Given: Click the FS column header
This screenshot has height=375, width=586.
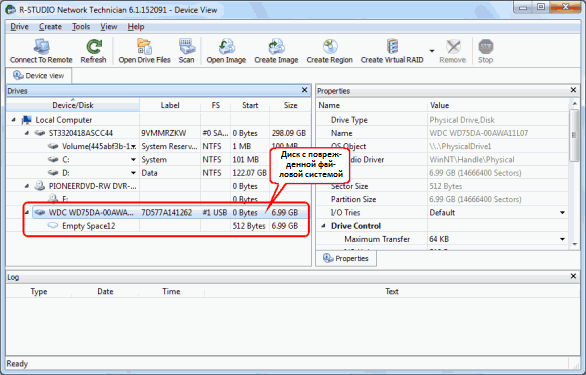Looking at the screenshot, I should [216, 105].
